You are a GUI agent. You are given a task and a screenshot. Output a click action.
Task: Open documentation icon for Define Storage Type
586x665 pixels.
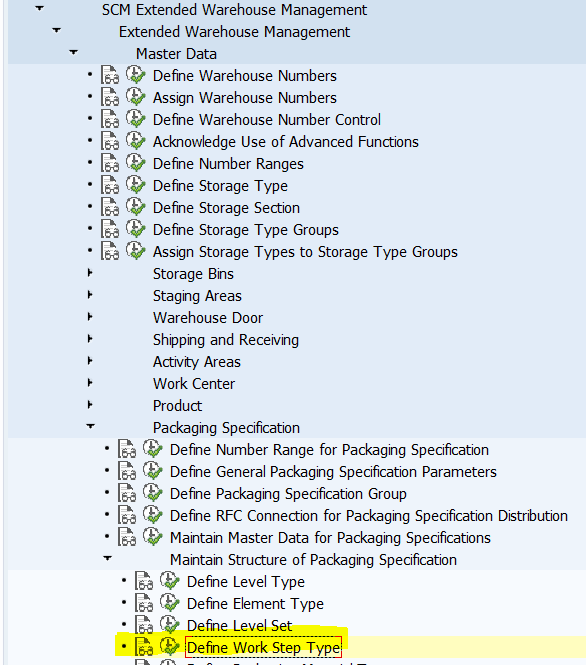110,186
